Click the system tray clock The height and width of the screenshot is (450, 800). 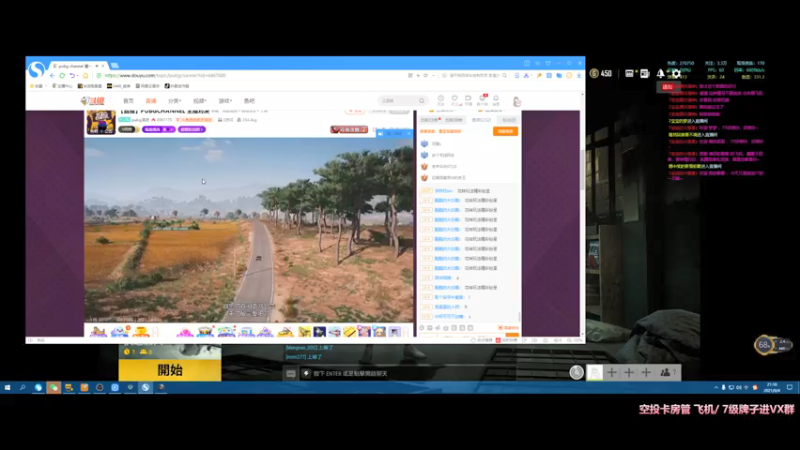coord(771,387)
